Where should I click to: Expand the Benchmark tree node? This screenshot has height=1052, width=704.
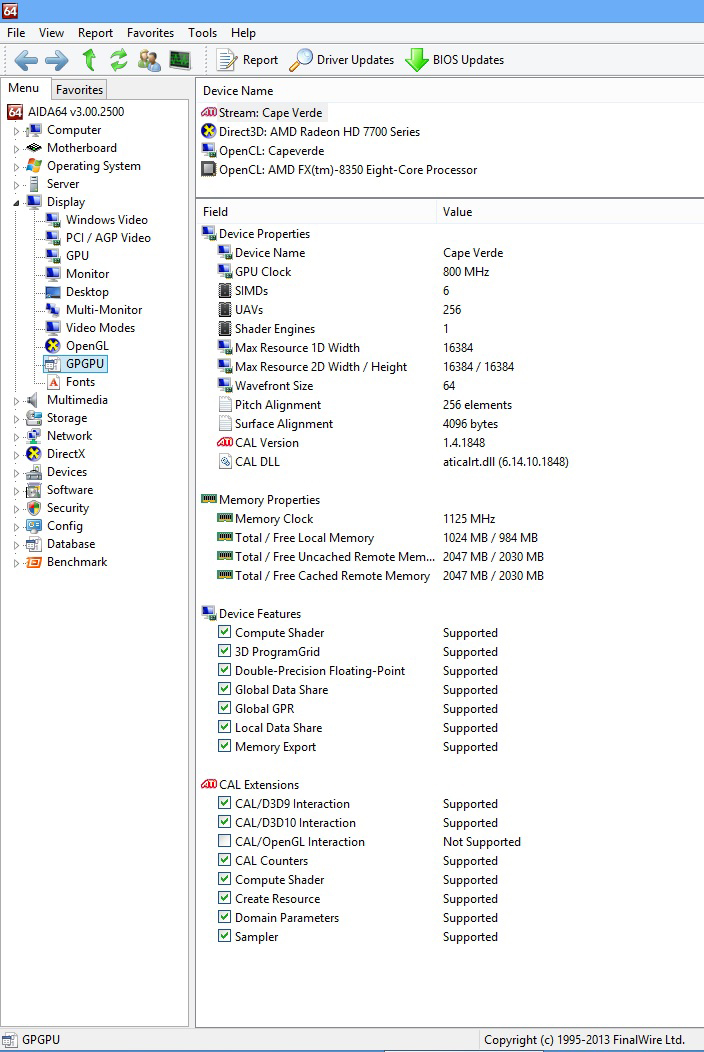pyautogui.click(x=16, y=563)
